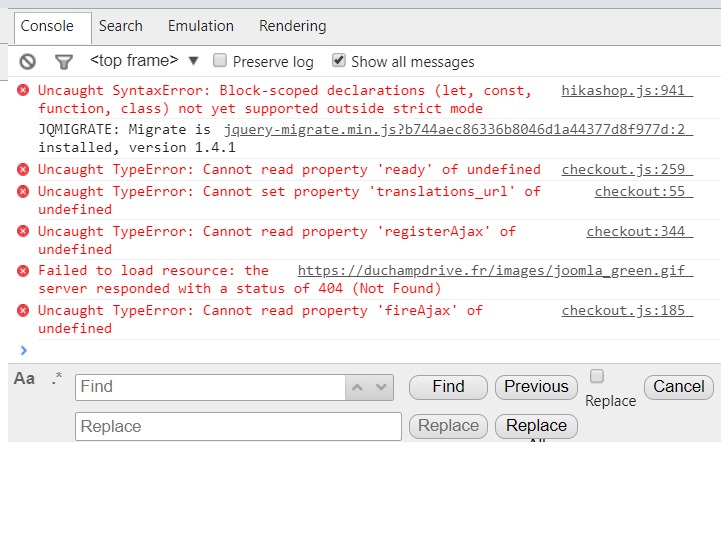Click the previous match up arrow
The height and width of the screenshot is (543, 721).
[x=357, y=387]
